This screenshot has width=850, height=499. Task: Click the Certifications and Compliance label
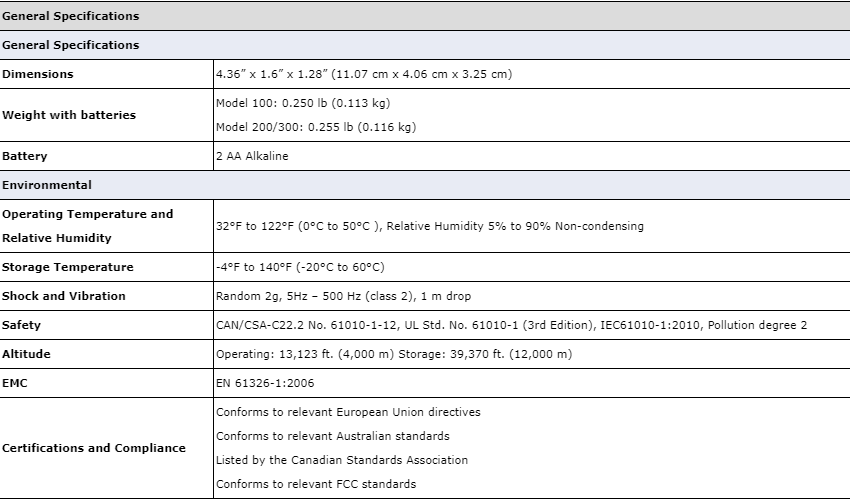[94, 448]
